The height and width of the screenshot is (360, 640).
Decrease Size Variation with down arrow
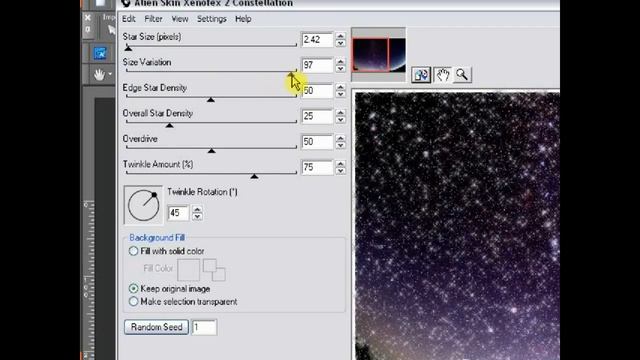pos(340,69)
